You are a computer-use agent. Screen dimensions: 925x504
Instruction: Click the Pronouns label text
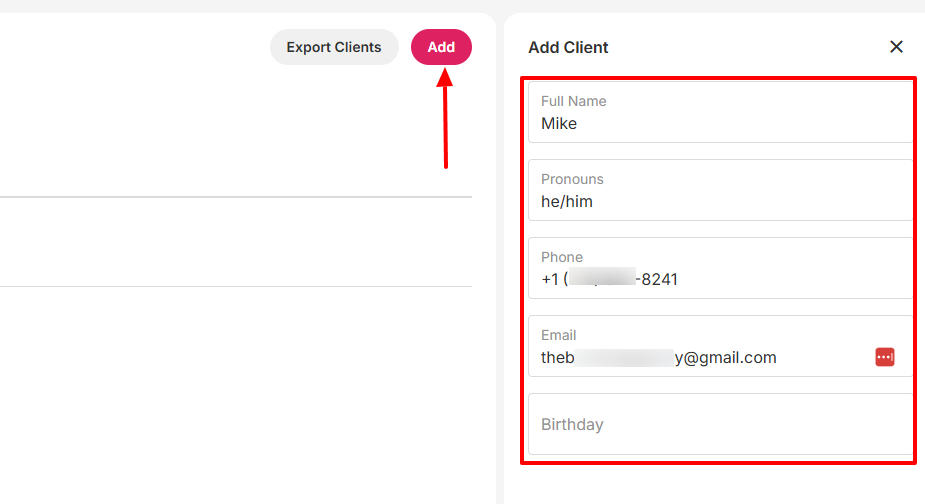point(572,179)
